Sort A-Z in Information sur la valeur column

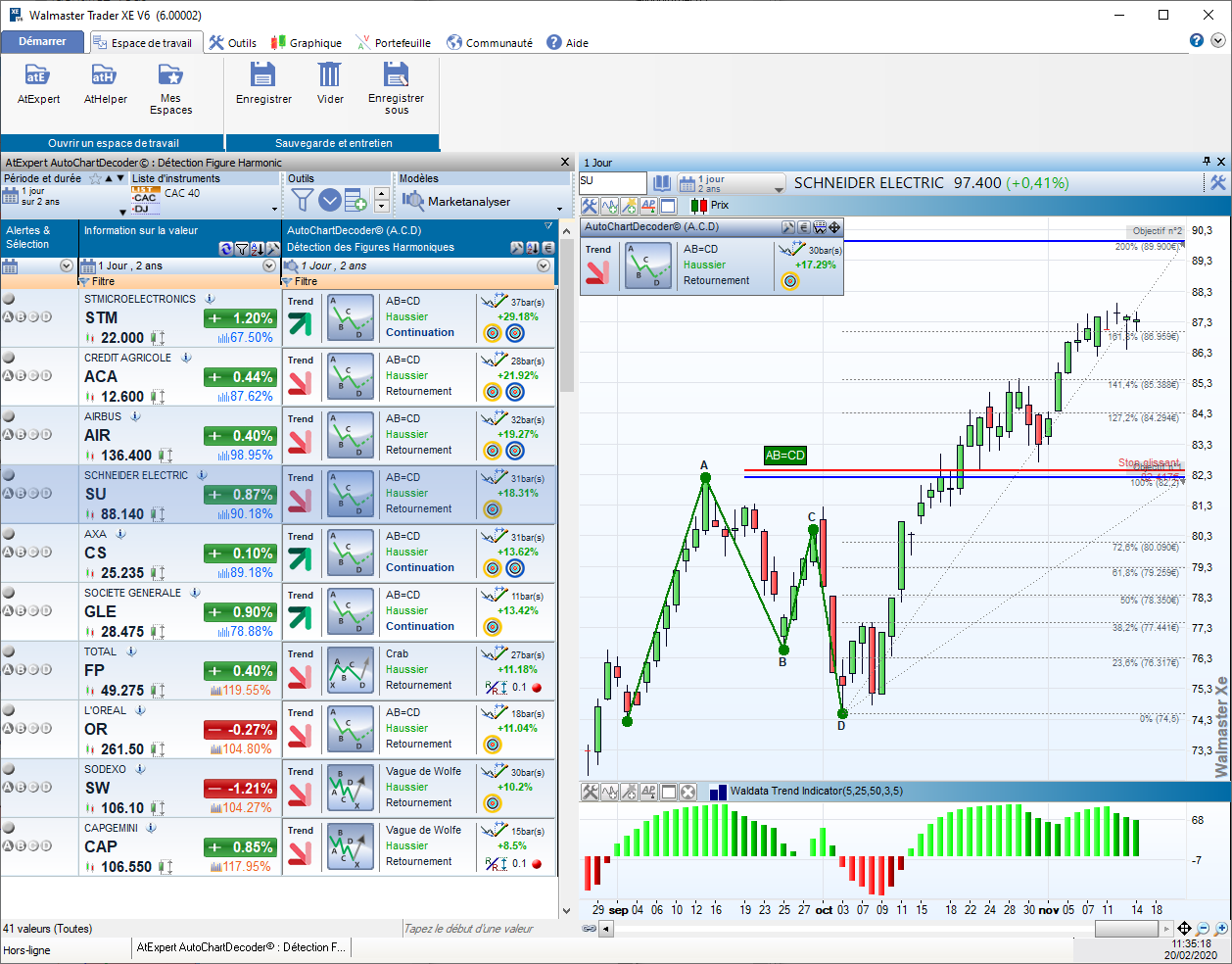coord(257,249)
